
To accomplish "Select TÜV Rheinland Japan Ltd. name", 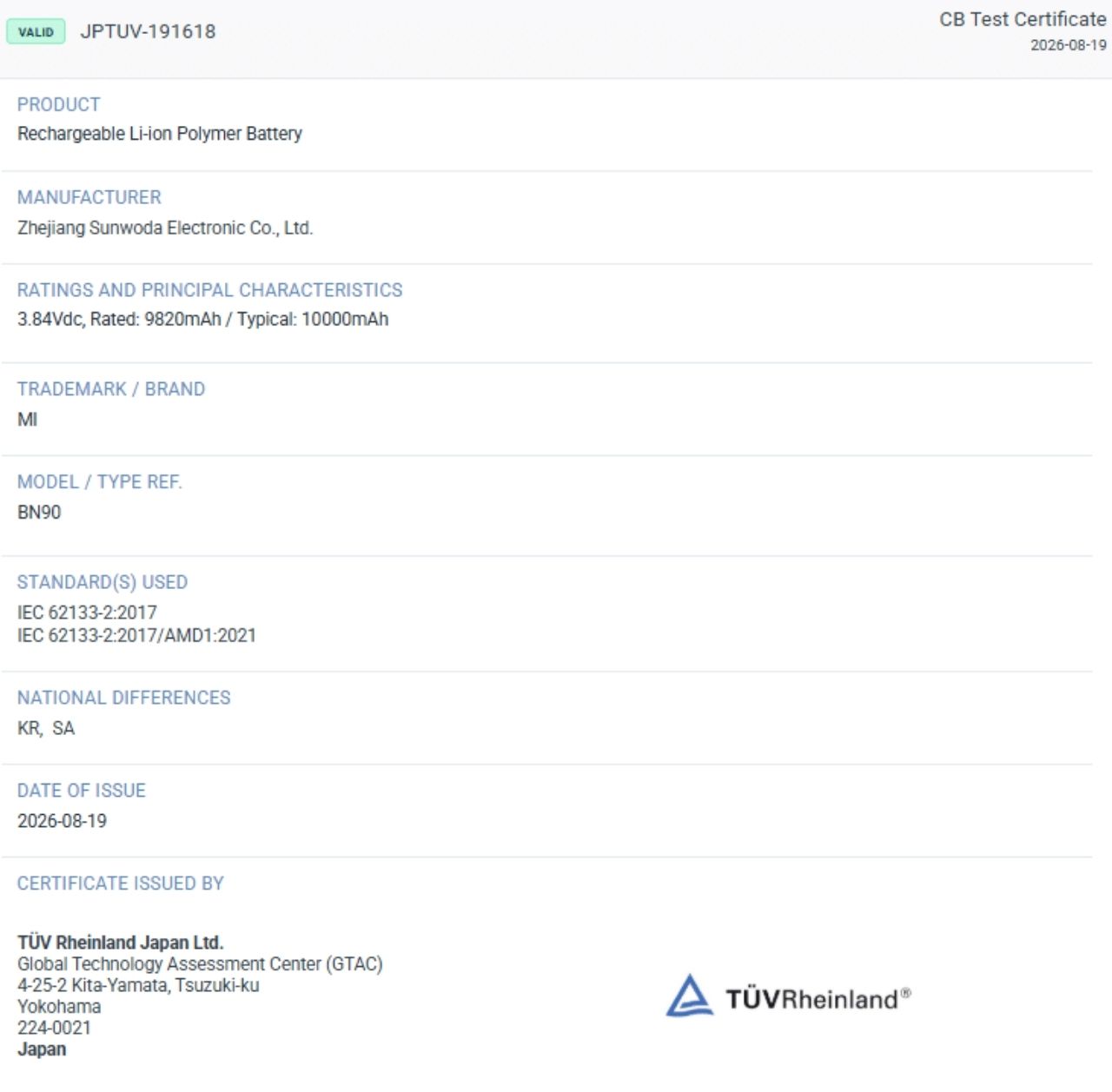I will pos(121,943).
